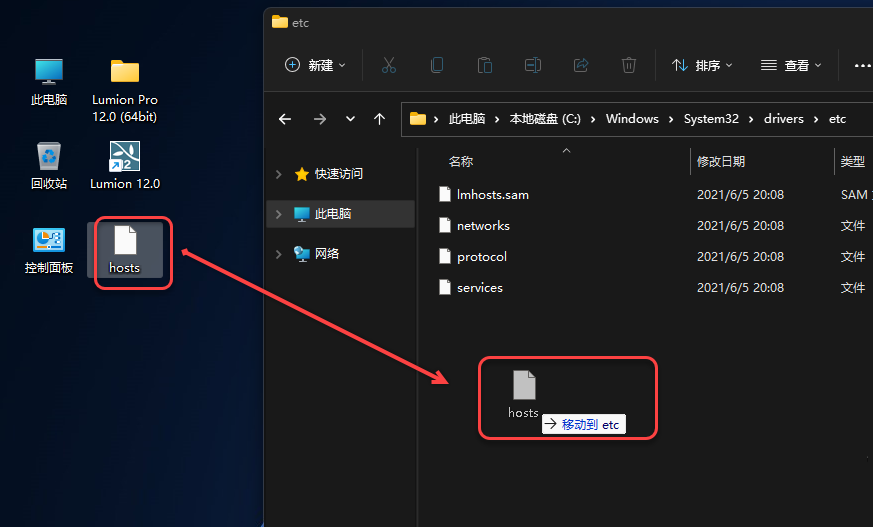Screen dimensions: 873x527
Task: Expand the 此电脑 tree node arrow
Action: pyautogui.click(x=278, y=214)
